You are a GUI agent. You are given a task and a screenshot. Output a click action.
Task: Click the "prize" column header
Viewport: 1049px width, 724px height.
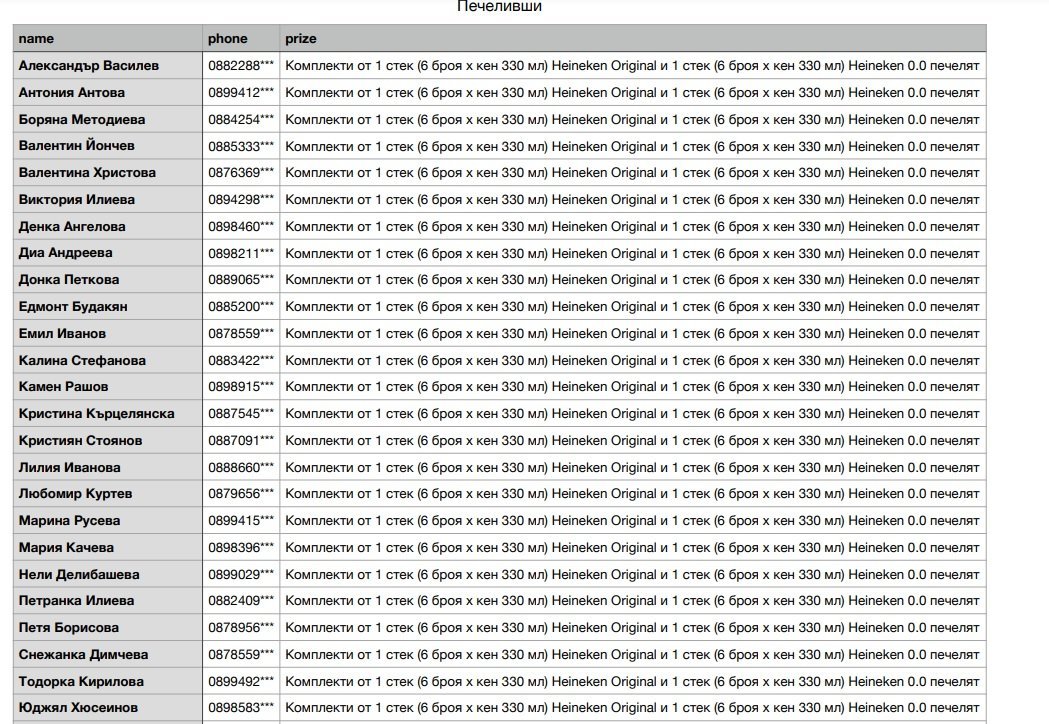pyautogui.click(x=301, y=39)
